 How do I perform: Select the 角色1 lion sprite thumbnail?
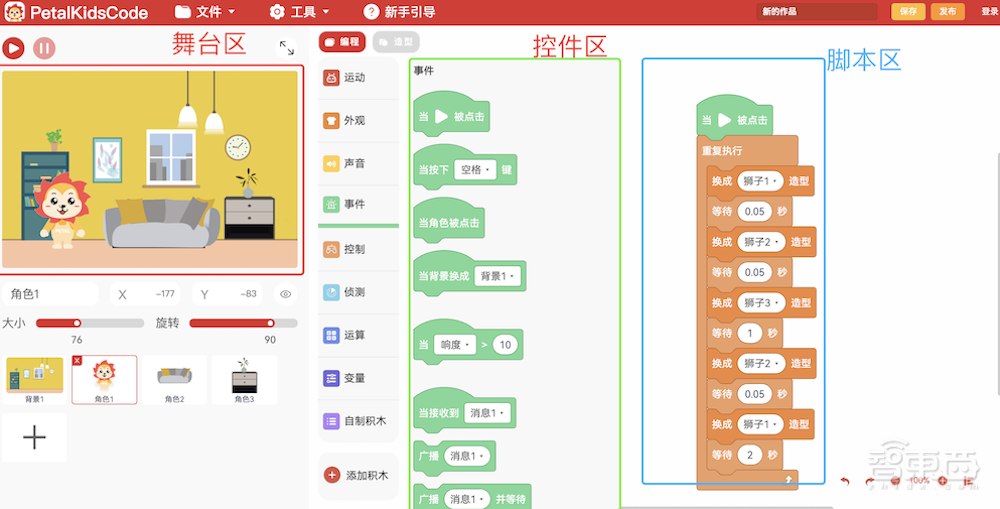(104, 380)
